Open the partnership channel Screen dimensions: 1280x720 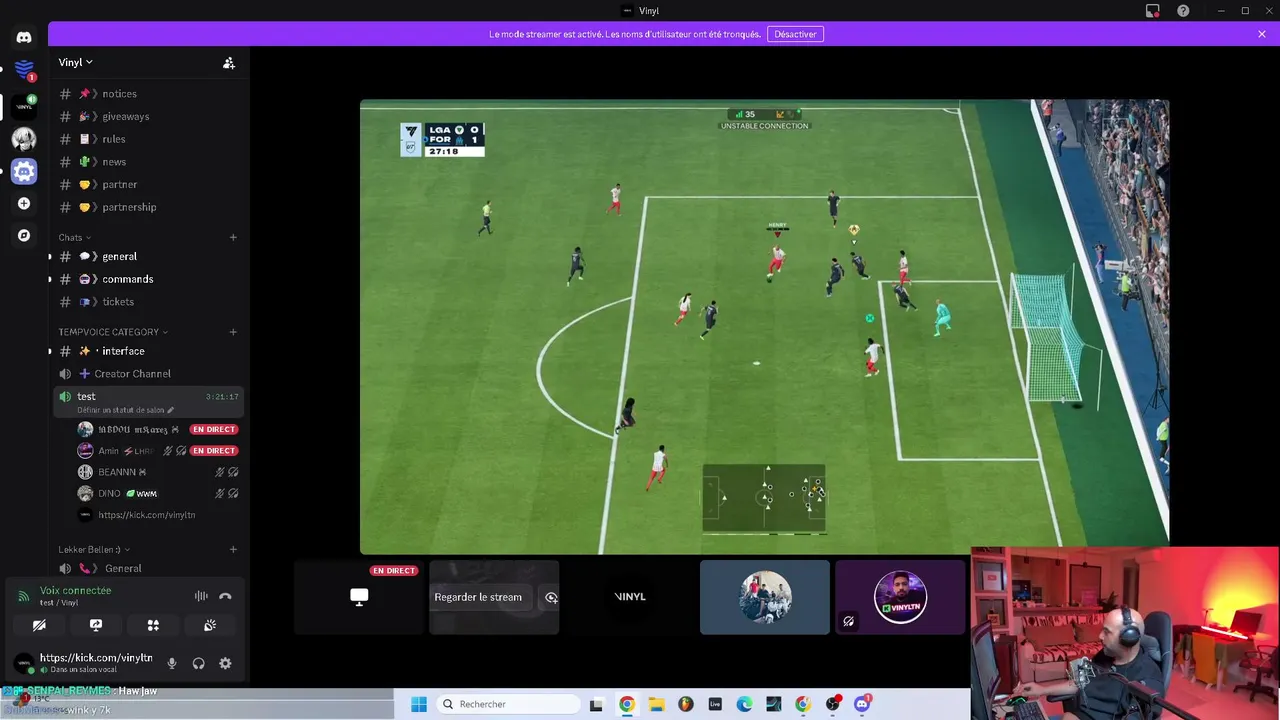coord(148,207)
